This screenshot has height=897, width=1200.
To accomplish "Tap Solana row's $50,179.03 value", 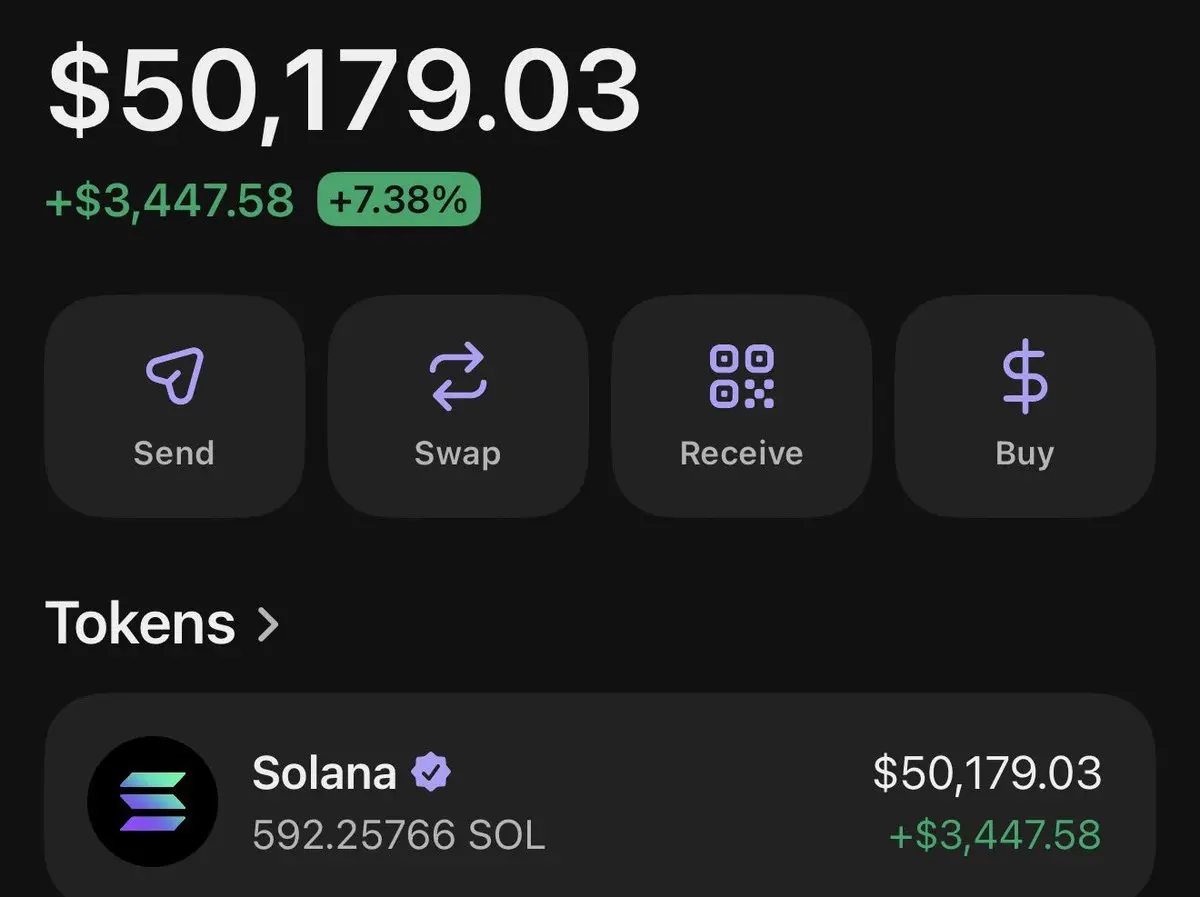I will tap(987, 773).
